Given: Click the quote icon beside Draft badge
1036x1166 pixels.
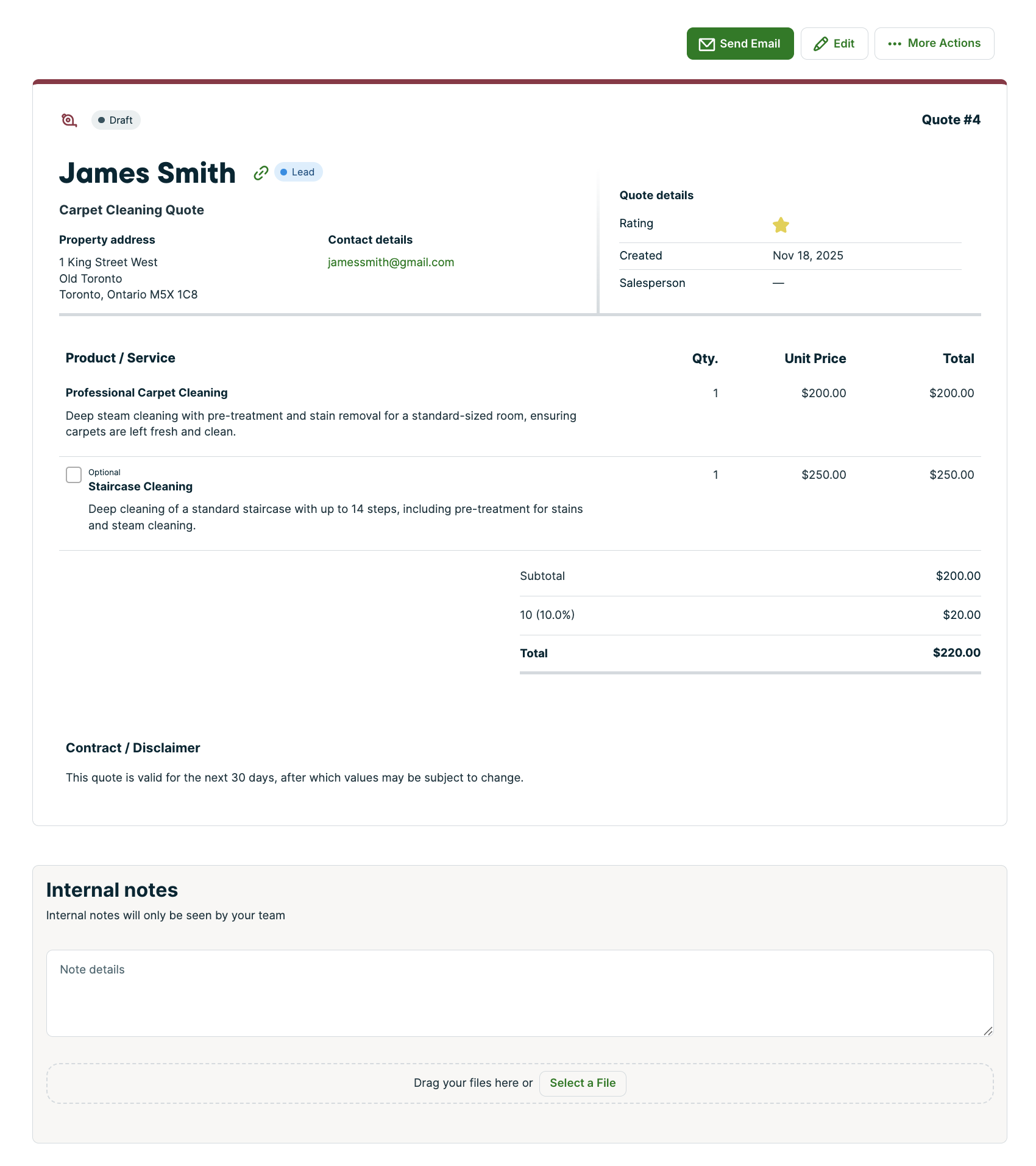Looking at the screenshot, I should [69, 120].
